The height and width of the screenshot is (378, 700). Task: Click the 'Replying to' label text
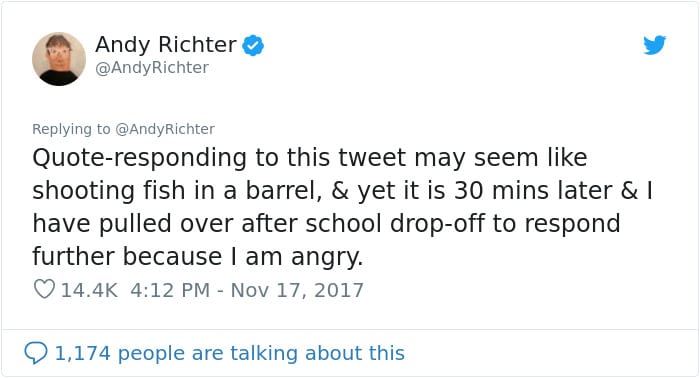pyautogui.click(x=71, y=129)
